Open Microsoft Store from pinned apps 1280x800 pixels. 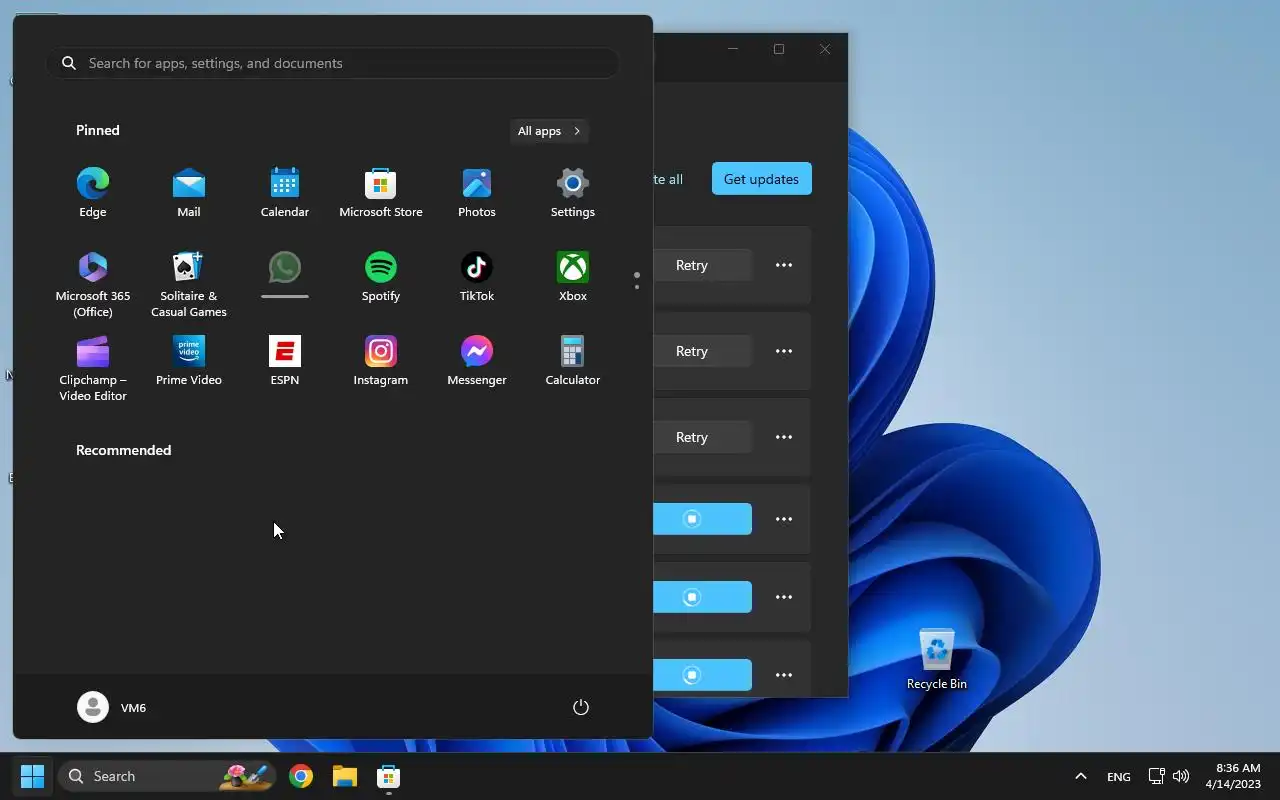pyautogui.click(x=381, y=193)
